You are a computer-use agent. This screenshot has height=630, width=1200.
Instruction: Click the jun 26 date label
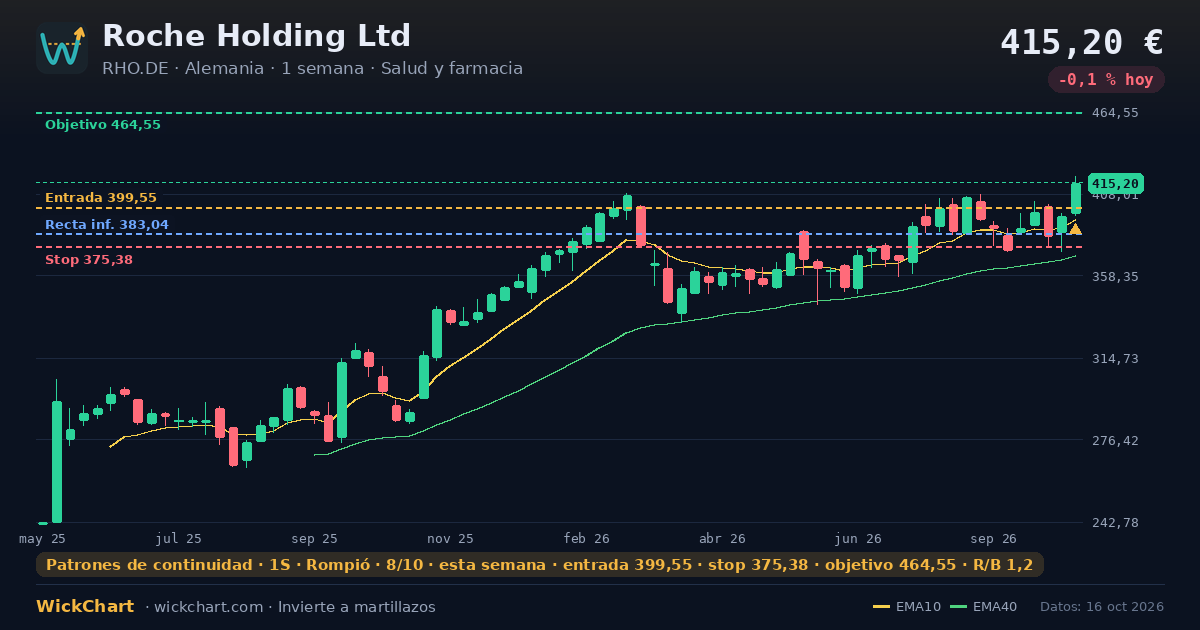(x=859, y=538)
